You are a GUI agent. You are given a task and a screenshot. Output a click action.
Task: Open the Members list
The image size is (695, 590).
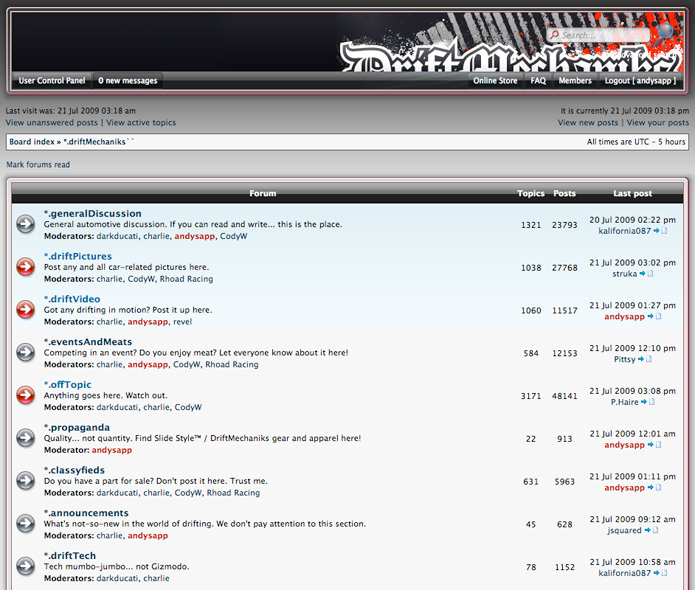click(575, 81)
